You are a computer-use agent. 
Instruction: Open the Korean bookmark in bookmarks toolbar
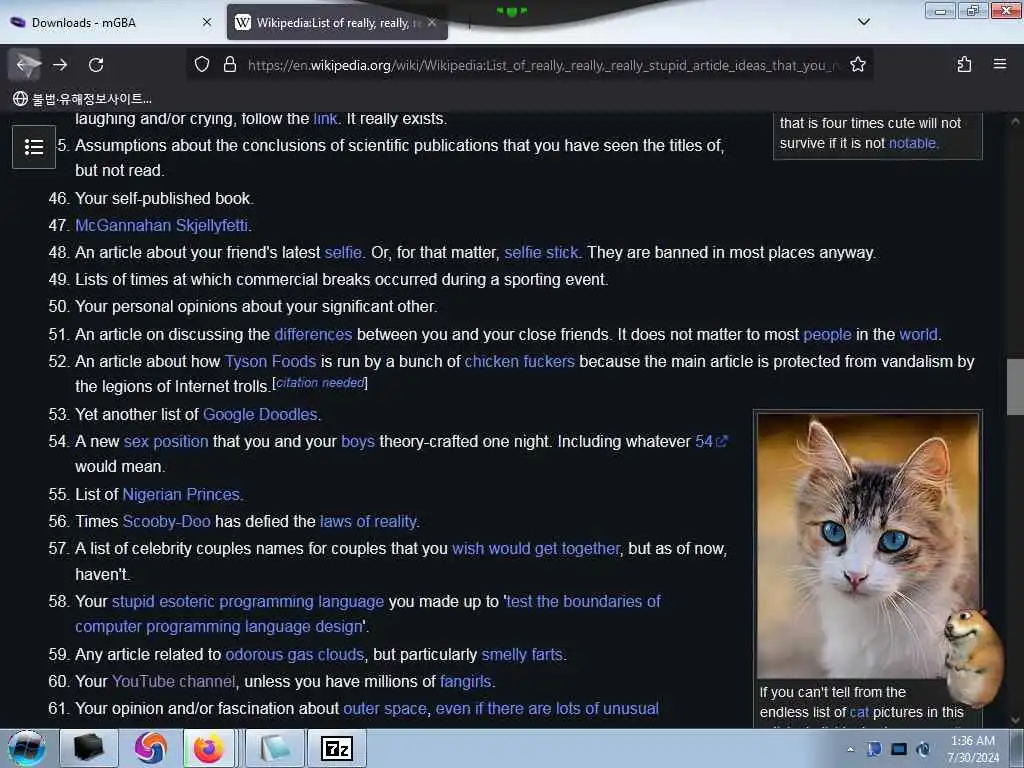click(x=82, y=99)
